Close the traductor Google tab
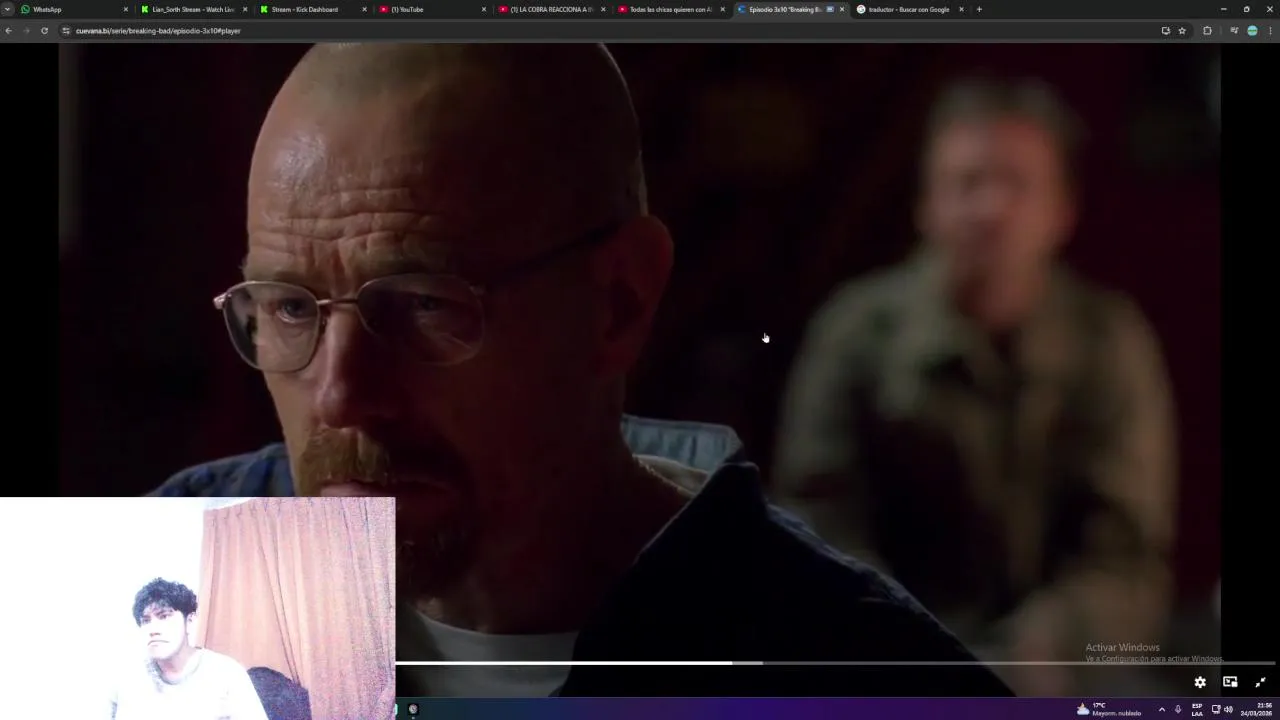Image resolution: width=1280 pixels, height=720 pixels. click(x=961, y=9)
